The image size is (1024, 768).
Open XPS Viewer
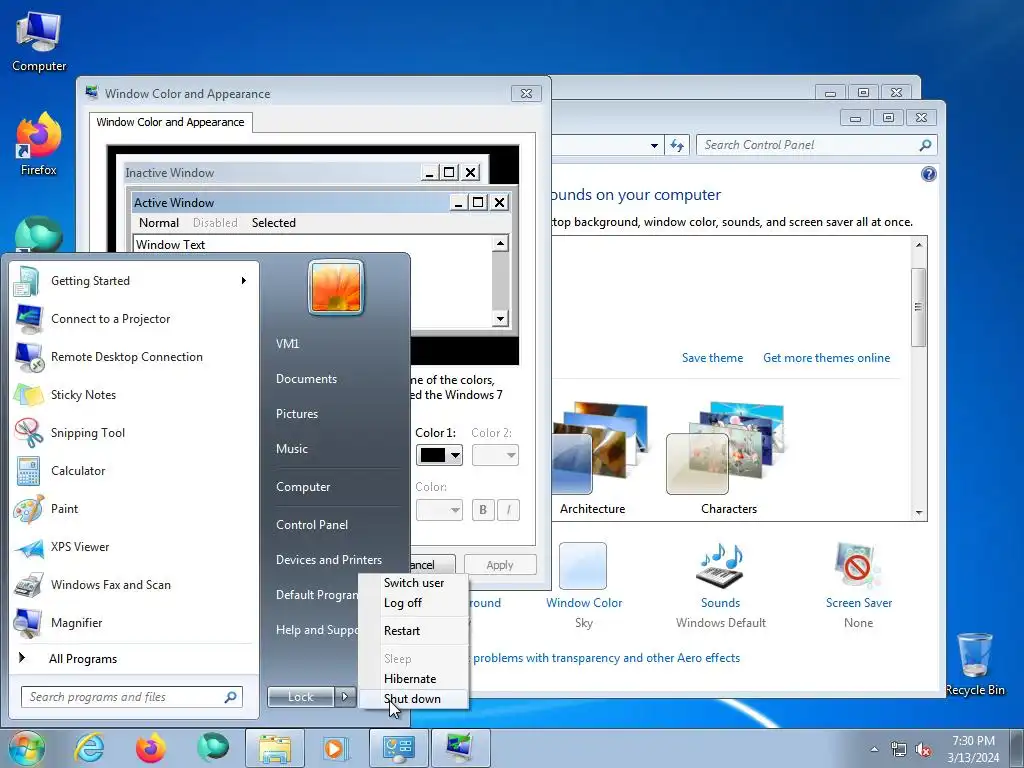[x=133, y=547]
